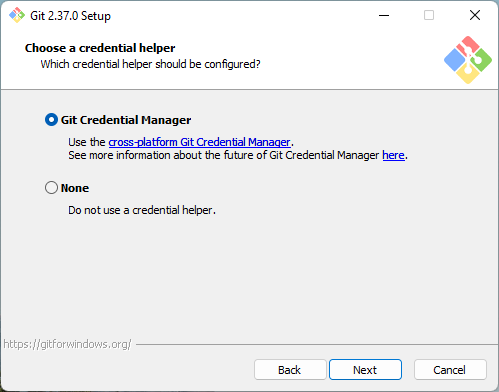Click the 'Which credential helper should be configured?' subtitle
The height and width of the screenshot is (392, 499).
150,64
